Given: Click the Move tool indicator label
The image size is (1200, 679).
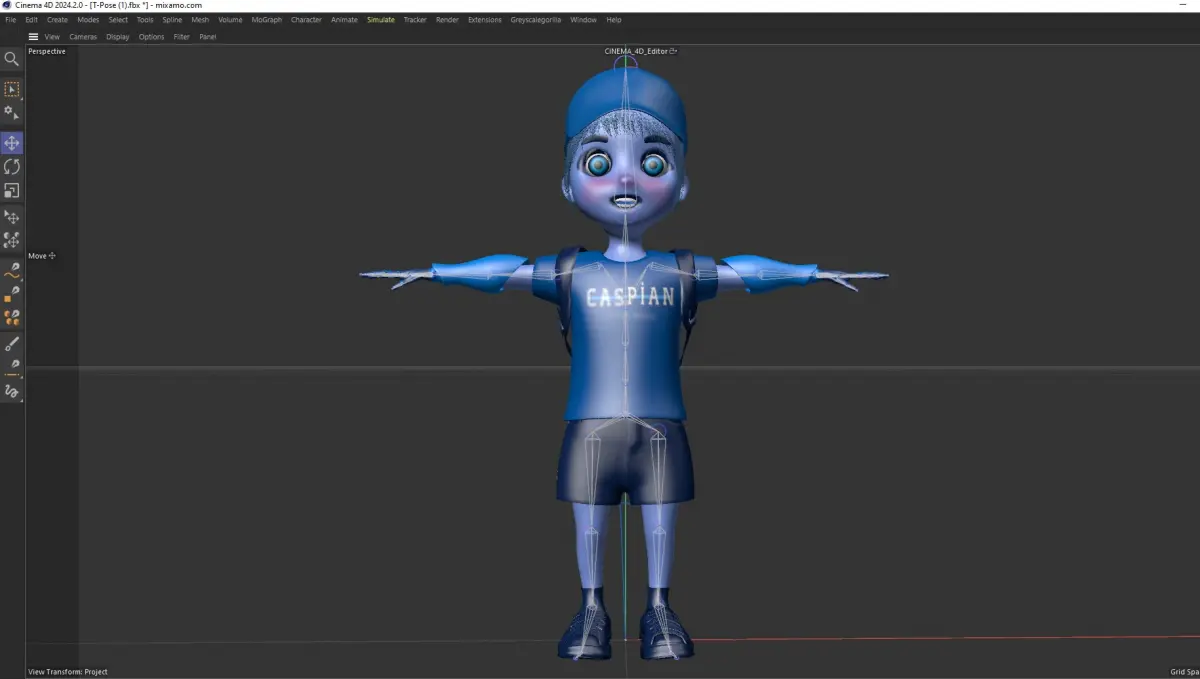Looking at the screenshot, I should (42, 256).
